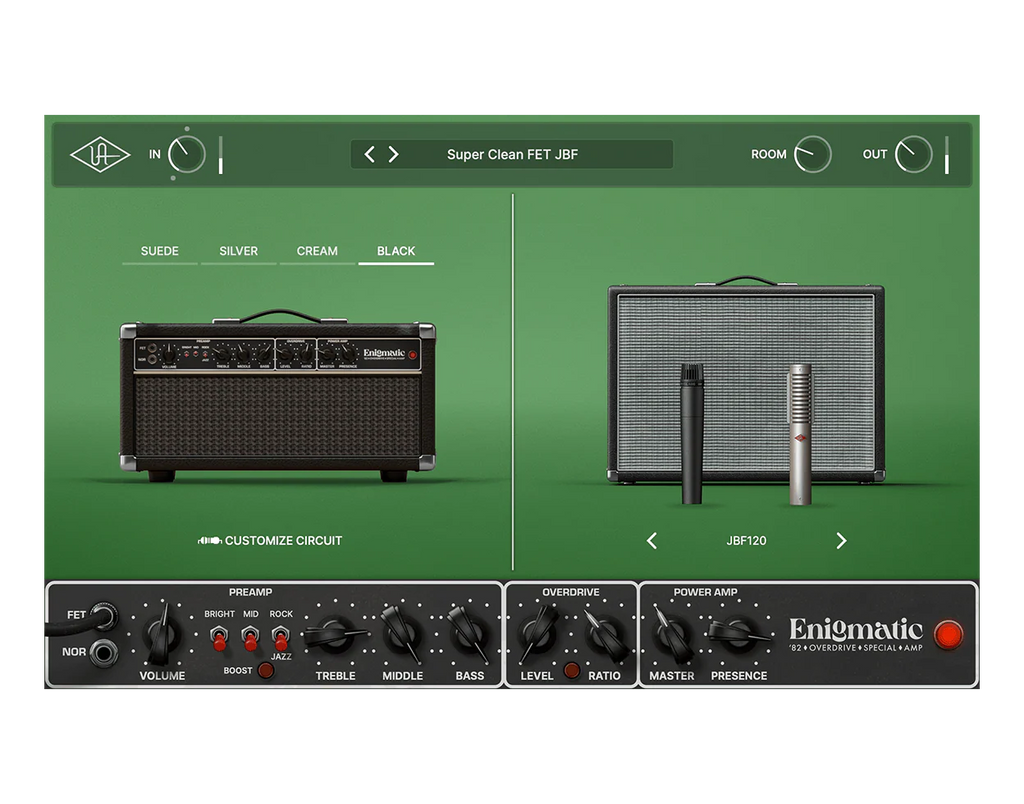Screen dimensions: 1024x804
Task: Adjust the IN input gain knob
Action: click(x=187, y=155)
